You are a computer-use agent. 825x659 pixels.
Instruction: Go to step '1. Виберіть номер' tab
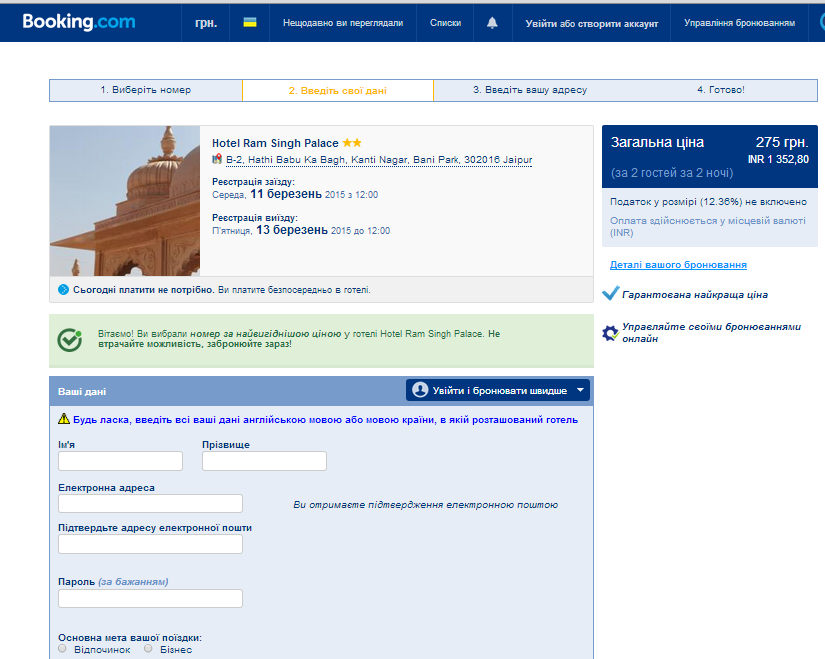point(146,90)
